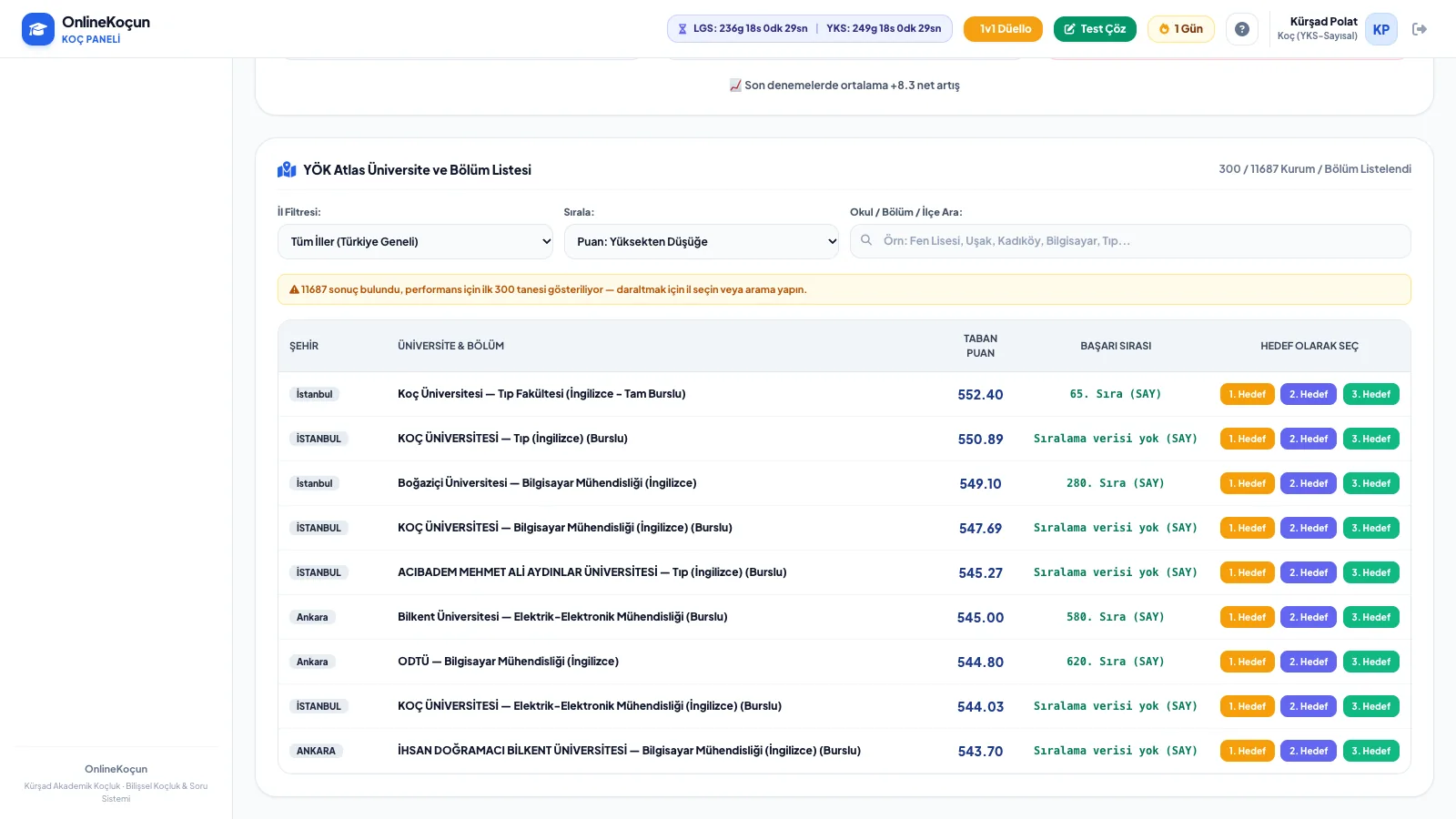Click the 'Son denemelerde ortalama +8.3 net artış' note
The width and height of the screenshot is (1456, 819).
click(844, 86)
